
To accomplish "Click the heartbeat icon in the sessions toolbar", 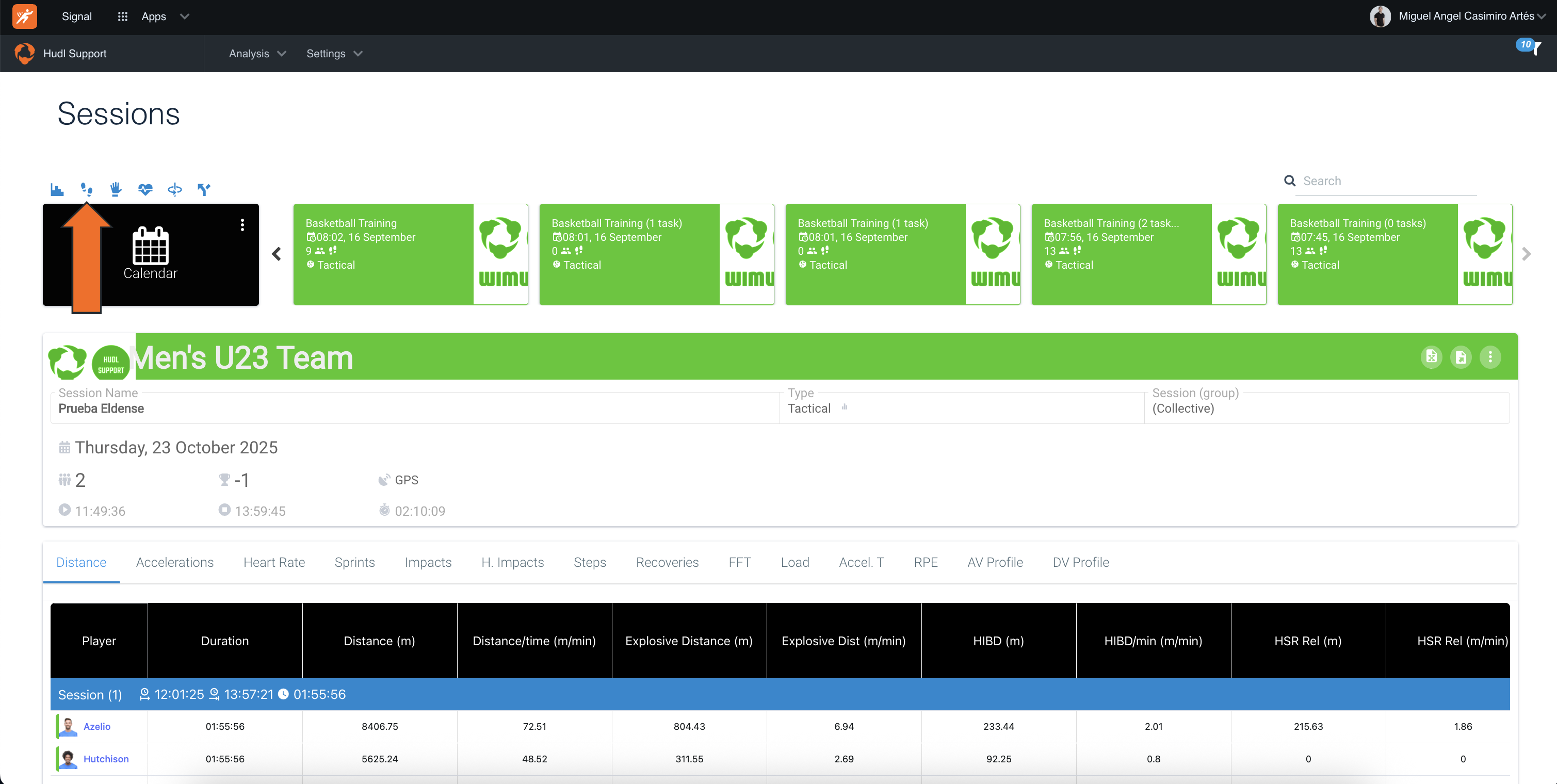I will (145, 190).
